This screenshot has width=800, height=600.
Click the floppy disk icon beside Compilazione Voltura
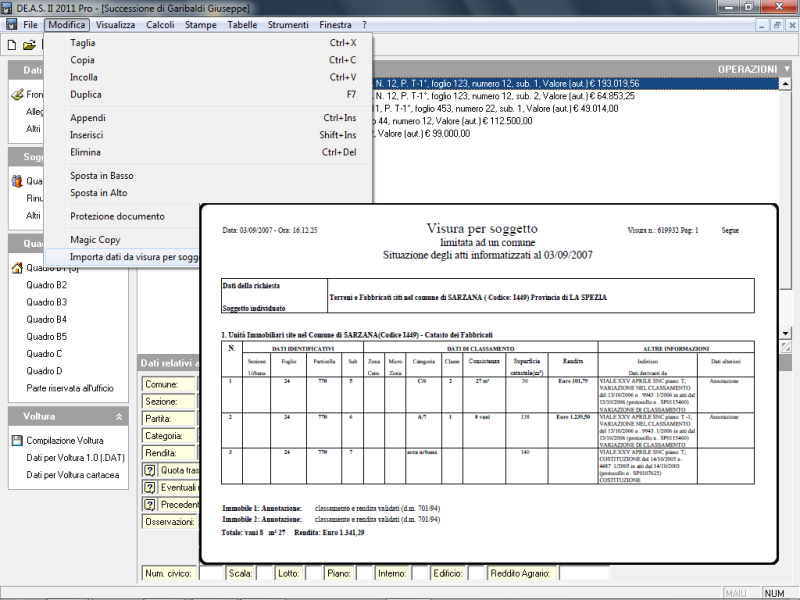point(17,440)
